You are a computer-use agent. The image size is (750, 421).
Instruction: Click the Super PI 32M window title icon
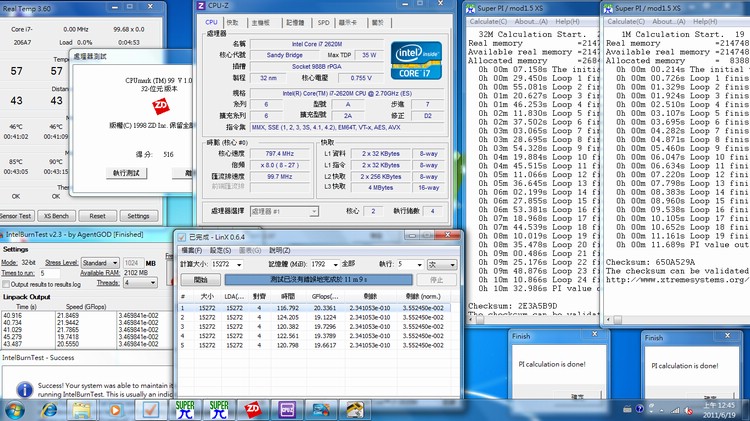tap(471, 8)
